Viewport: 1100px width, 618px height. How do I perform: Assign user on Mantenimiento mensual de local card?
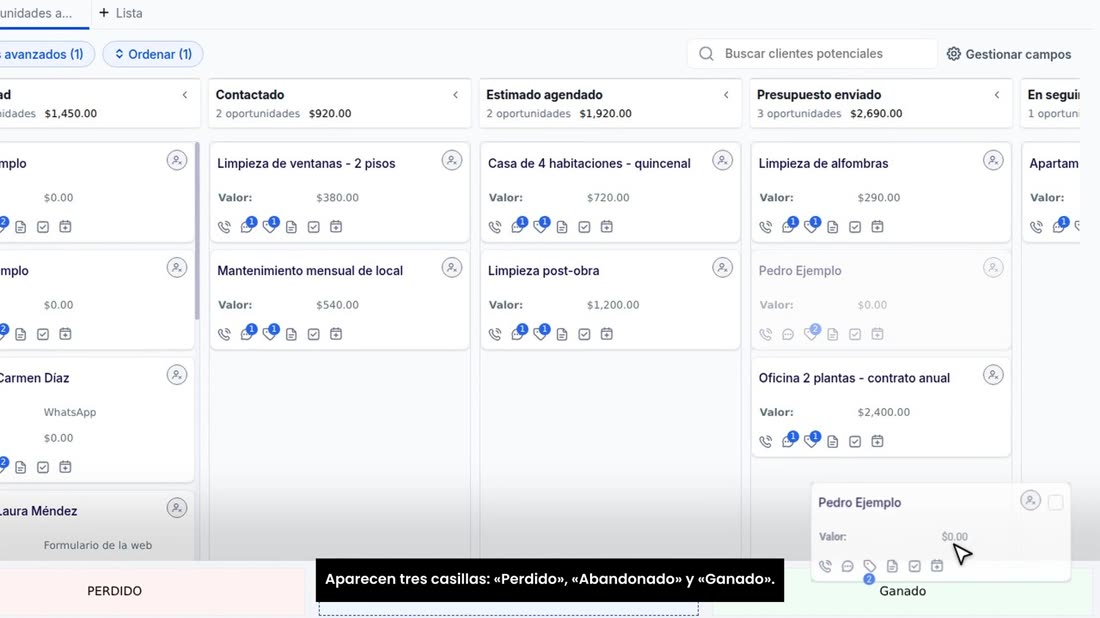tap(452, 268)
